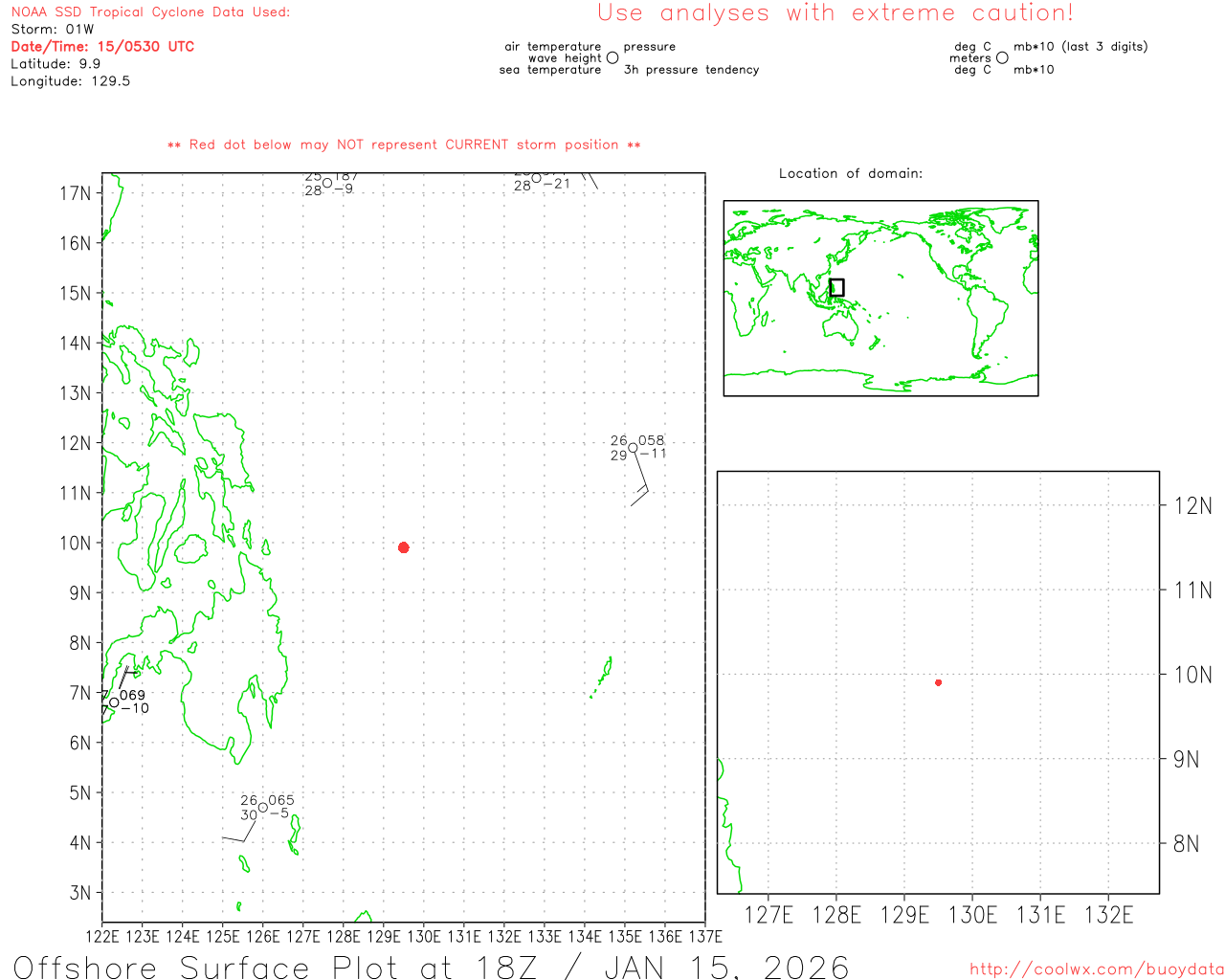Click the 125E longitude label
The image size is (1225, 980).
223,937
